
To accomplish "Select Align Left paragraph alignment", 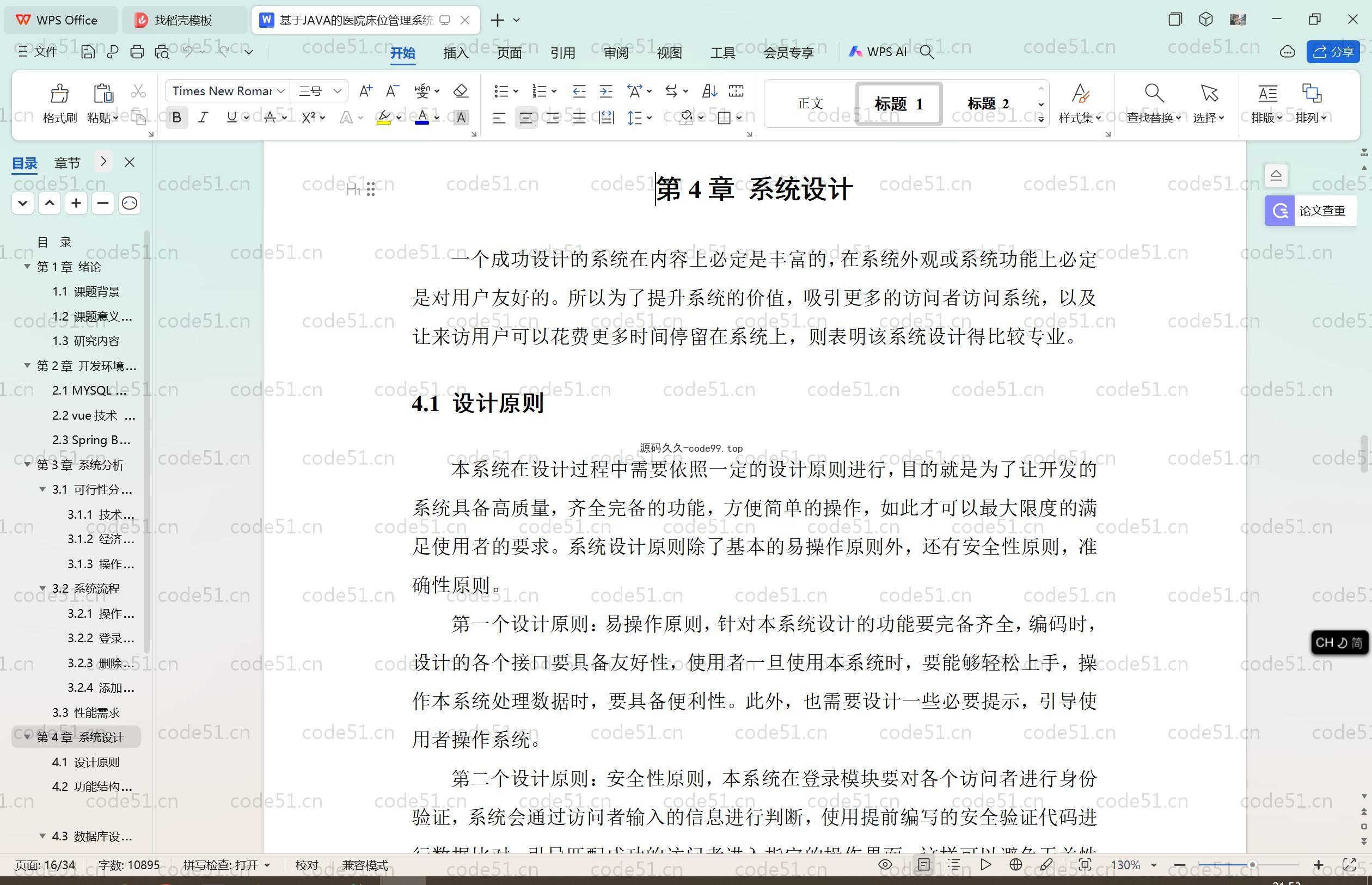I will point(499,118).
